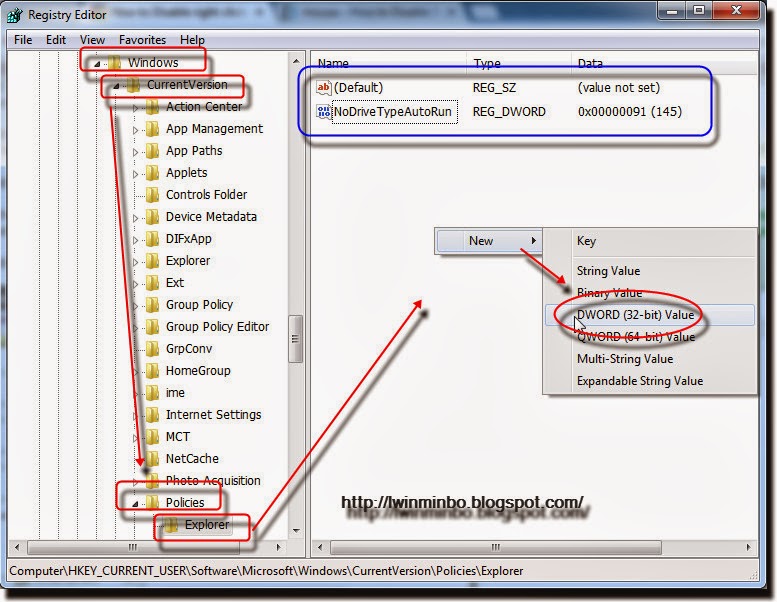Viewport: 777px width, 602px height.
Task: Expand the Action Center key
Action: [135, 108]
